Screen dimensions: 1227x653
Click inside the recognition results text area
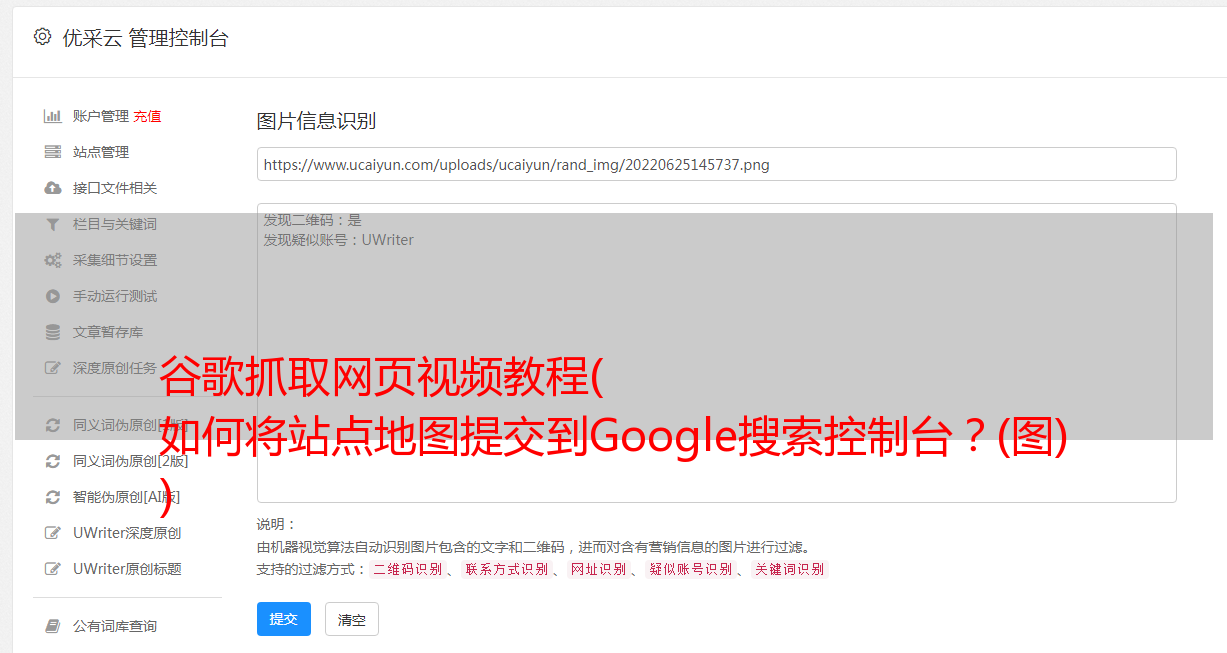(x=716, y=352)
